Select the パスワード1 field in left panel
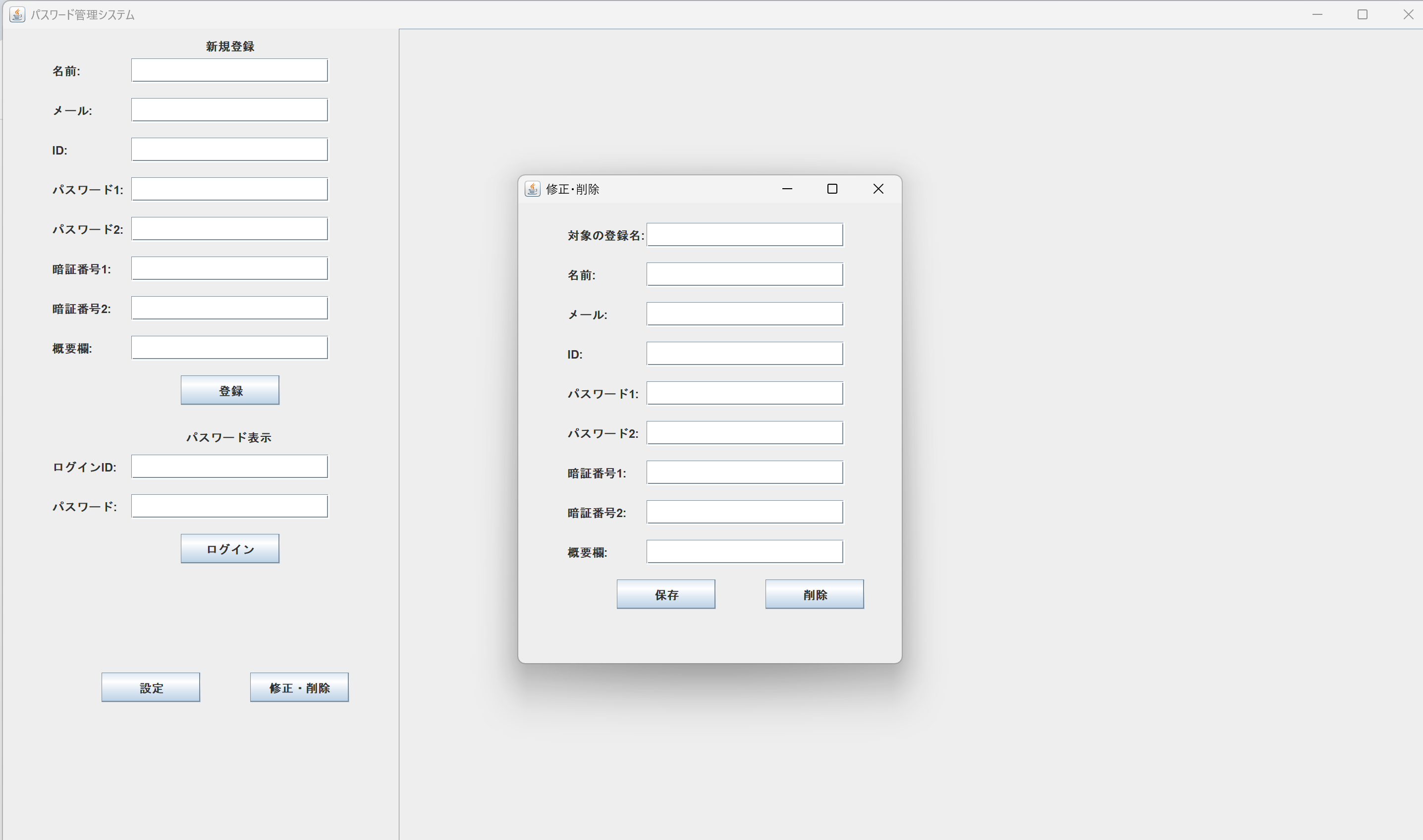1423x840 pixels. coord(229,189)
